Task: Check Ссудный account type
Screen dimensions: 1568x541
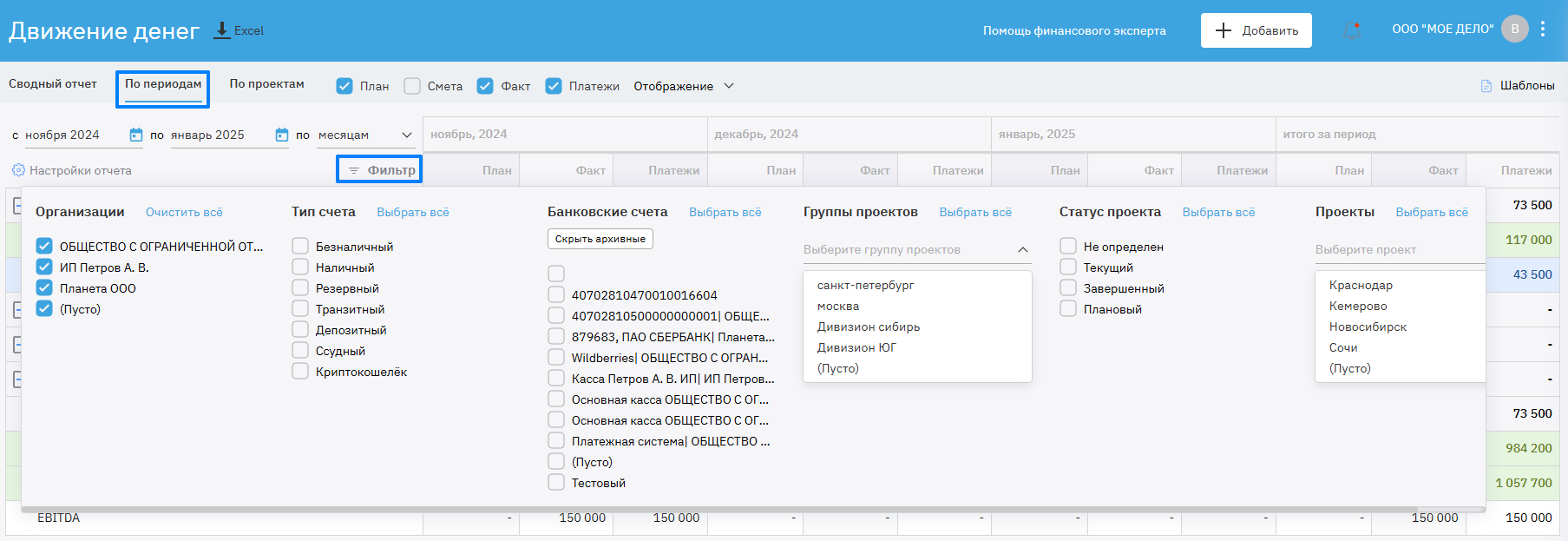Action: [x=300, y=350]
